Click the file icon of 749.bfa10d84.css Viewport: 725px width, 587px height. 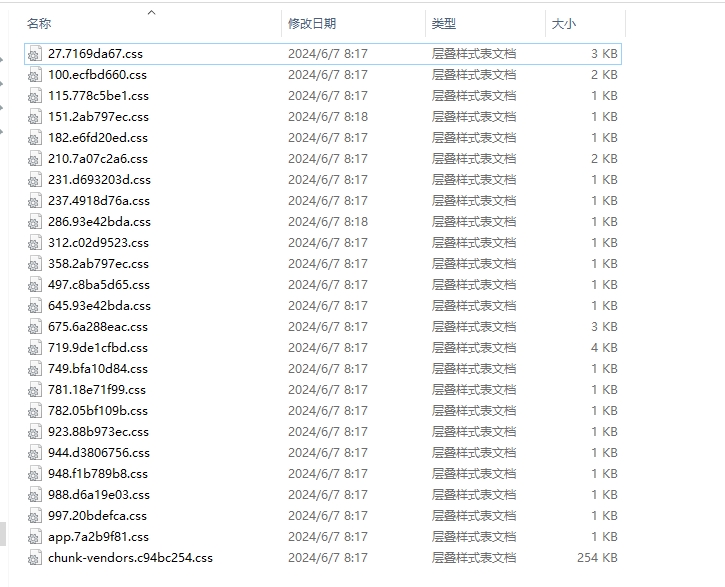click(x=34, y=369)
